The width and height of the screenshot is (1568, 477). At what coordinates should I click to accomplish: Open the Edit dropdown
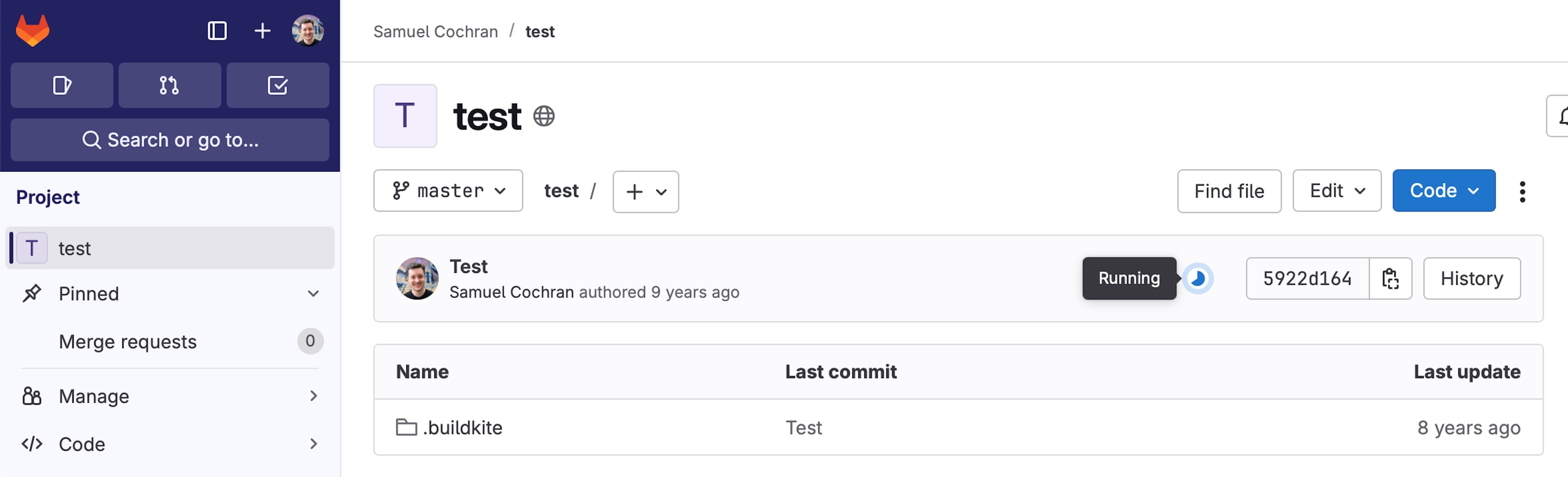point(1337,191)
